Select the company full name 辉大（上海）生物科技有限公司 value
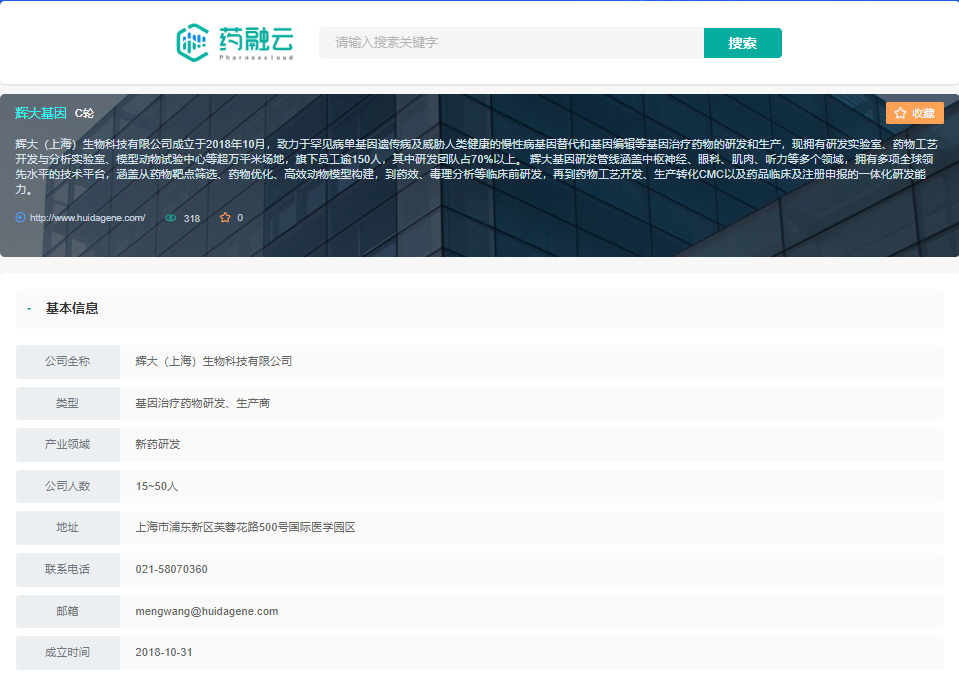The width and height of the screenshot is (959, 682). (213, 361)
